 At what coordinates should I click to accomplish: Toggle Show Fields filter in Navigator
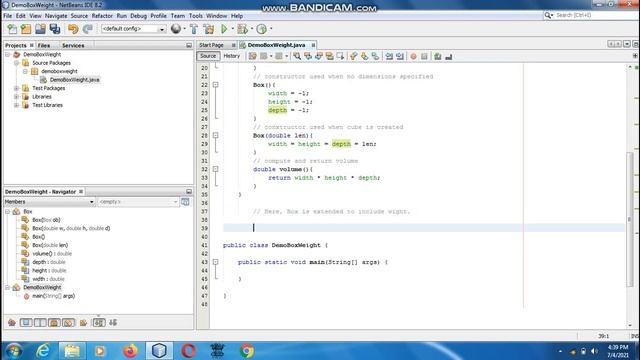pyautogui.click(x=26, y=322)
